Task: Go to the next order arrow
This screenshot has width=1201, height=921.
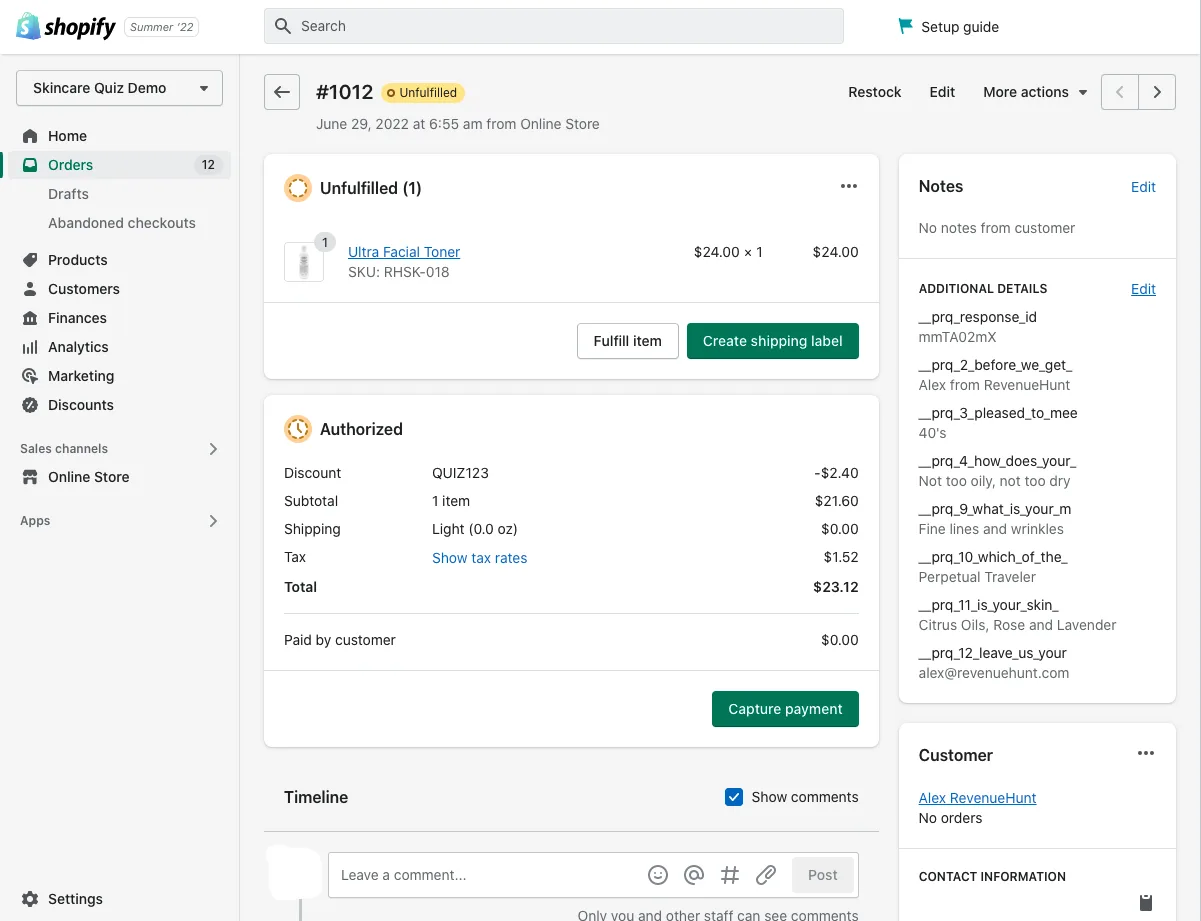Action: click(1157, 92)
